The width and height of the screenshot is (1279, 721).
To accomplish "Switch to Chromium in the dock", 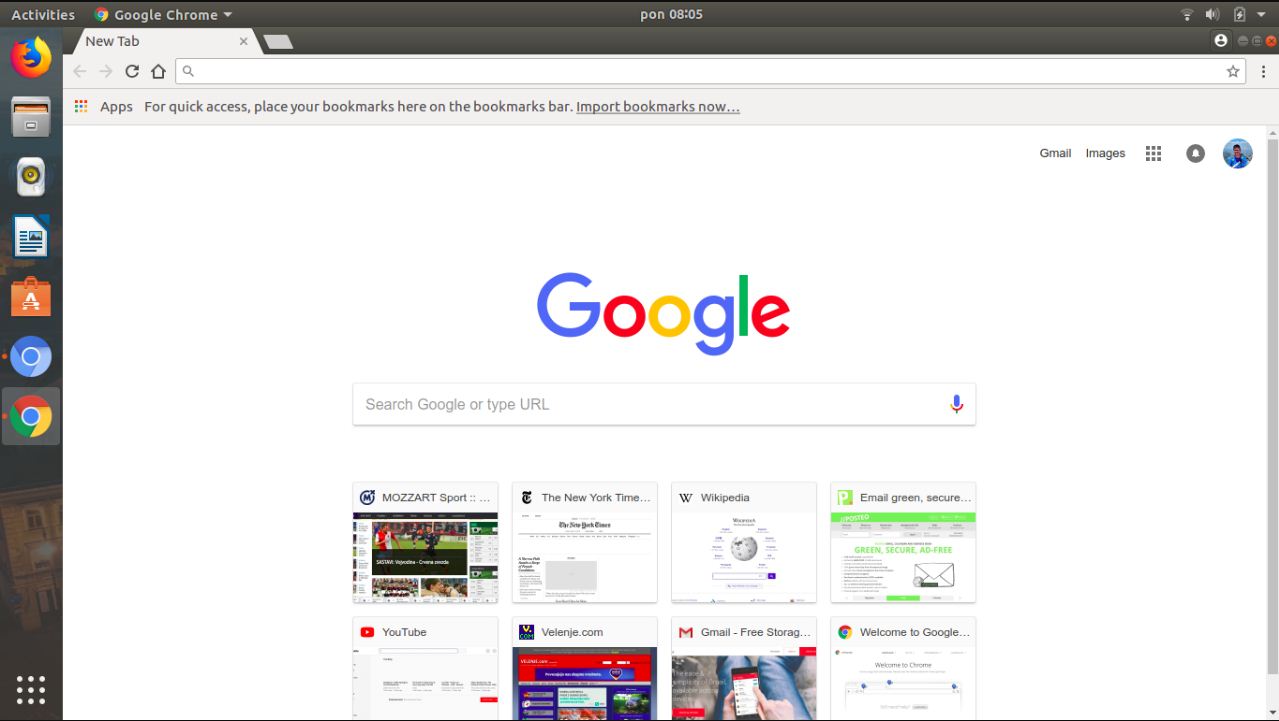I will pos(31,356).
